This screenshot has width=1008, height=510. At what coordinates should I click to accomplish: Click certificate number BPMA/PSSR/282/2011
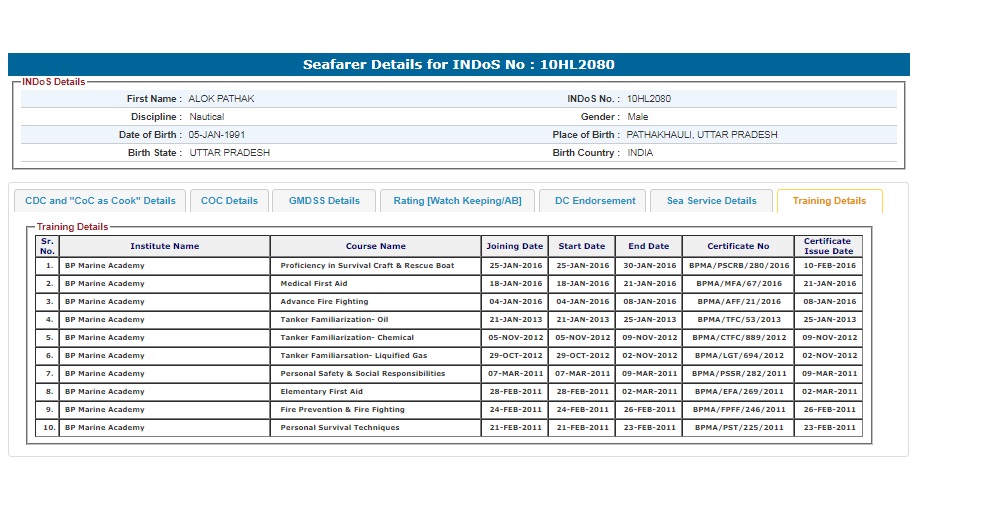pyautogui.click(x=739, y=374)
